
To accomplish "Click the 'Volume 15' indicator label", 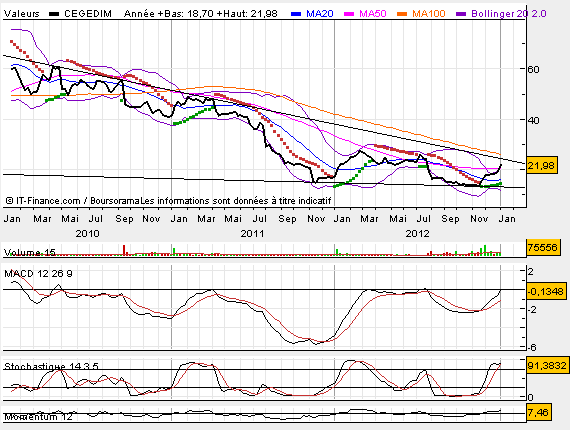I will coord(30,252).
